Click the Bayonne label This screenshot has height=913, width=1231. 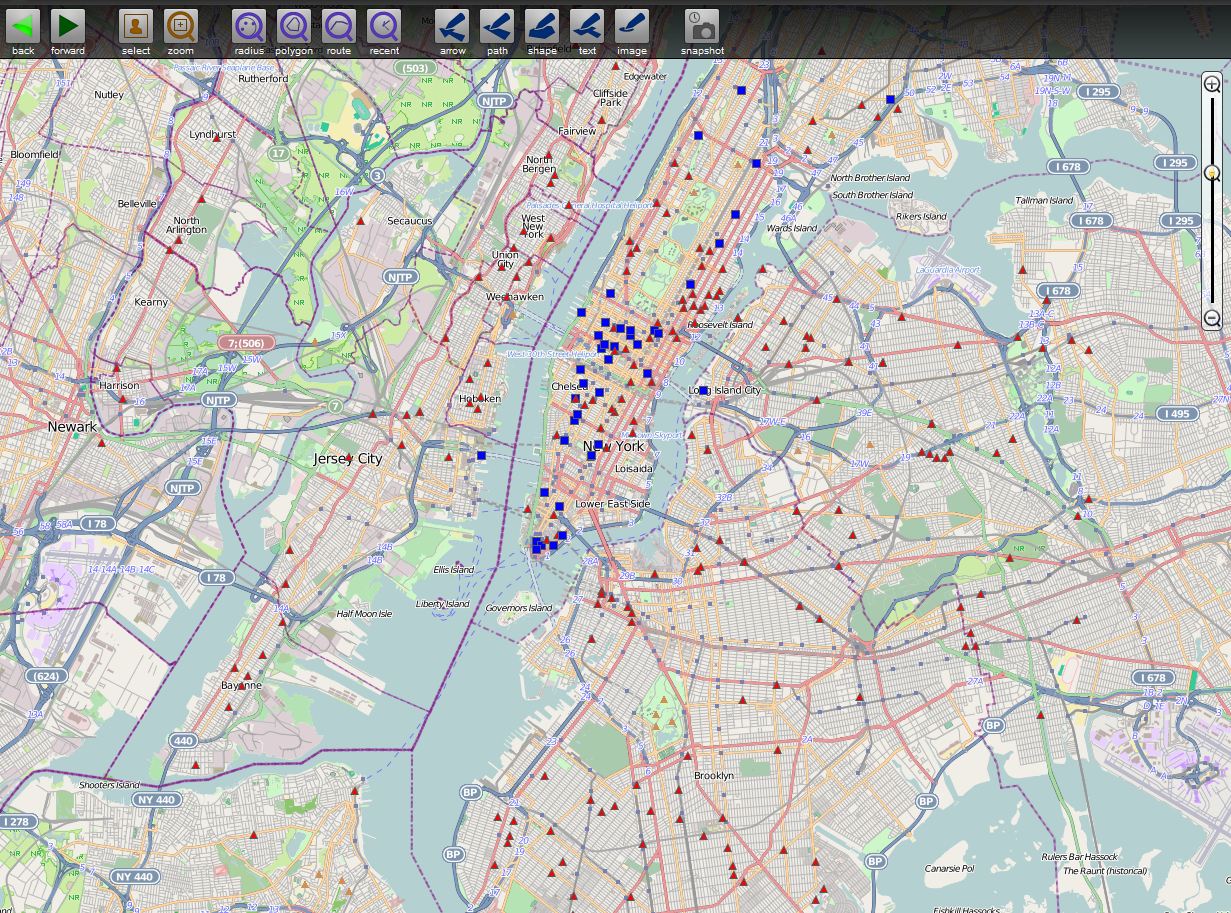point(241,685)
